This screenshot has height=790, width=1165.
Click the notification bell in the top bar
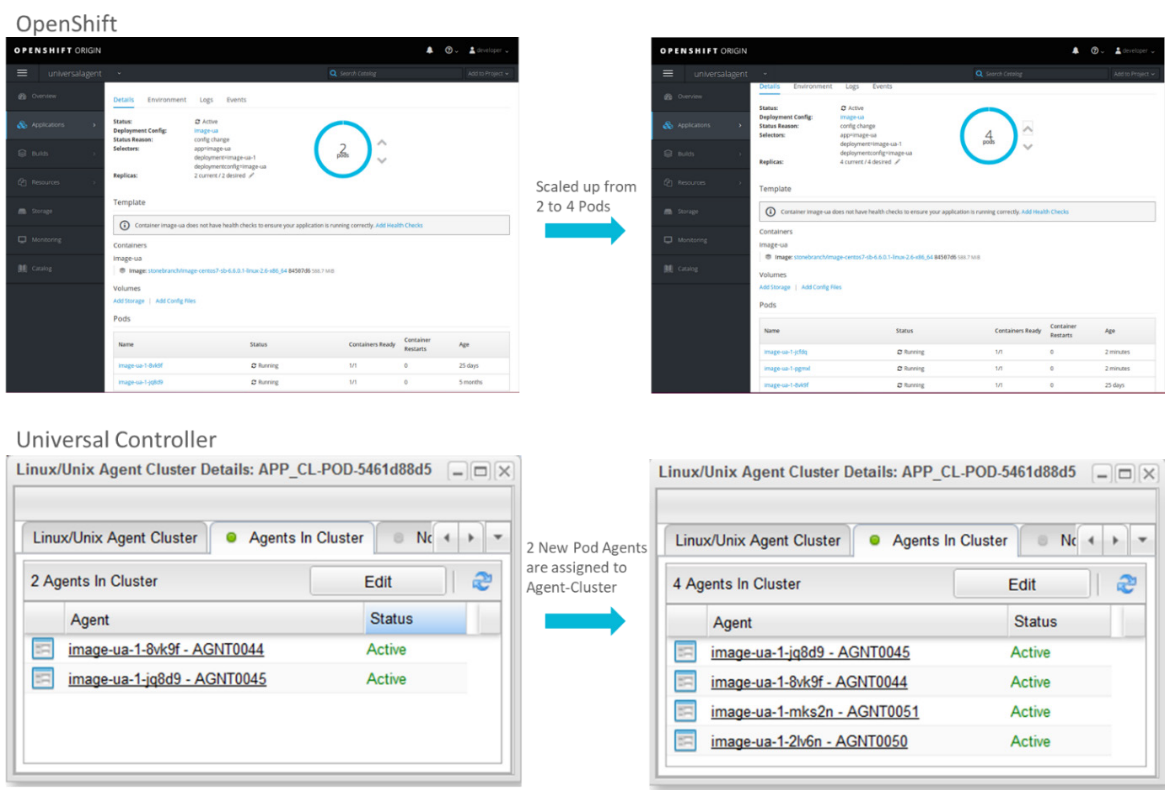point(430,50)
